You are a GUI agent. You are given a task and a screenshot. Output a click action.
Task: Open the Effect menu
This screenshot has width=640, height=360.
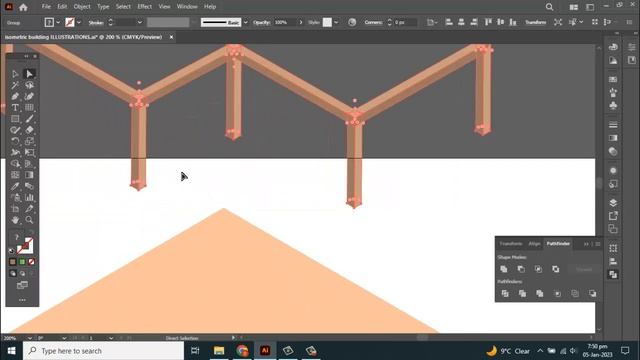tap(144, 7)
